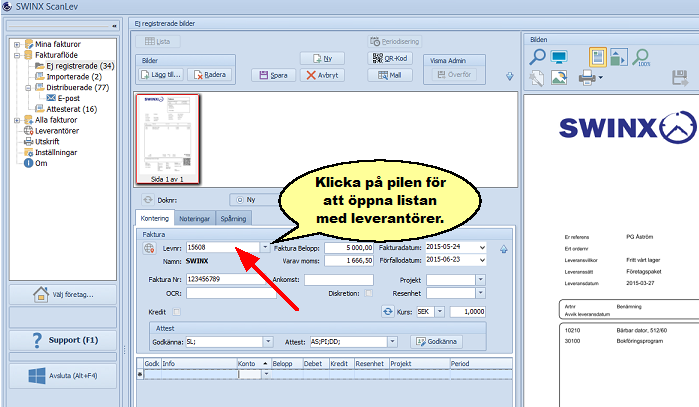Click the printer icon in Bilden toolbar

pos(587,78)
